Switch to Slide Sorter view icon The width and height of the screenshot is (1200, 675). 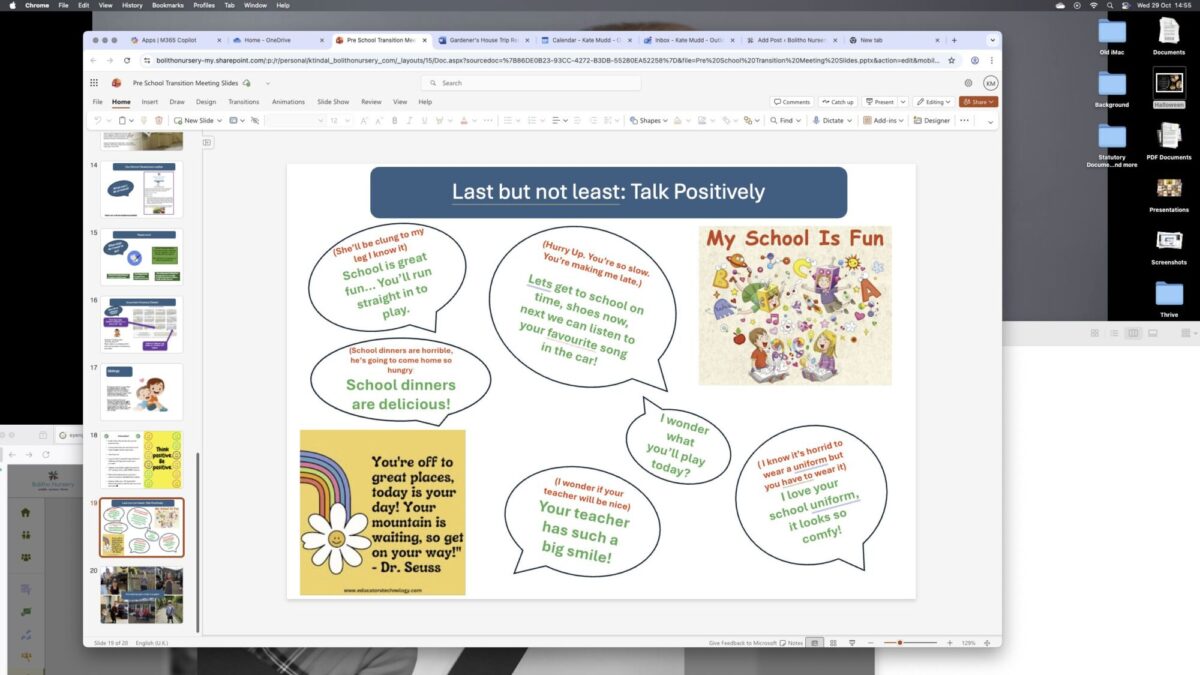[834, 642]
